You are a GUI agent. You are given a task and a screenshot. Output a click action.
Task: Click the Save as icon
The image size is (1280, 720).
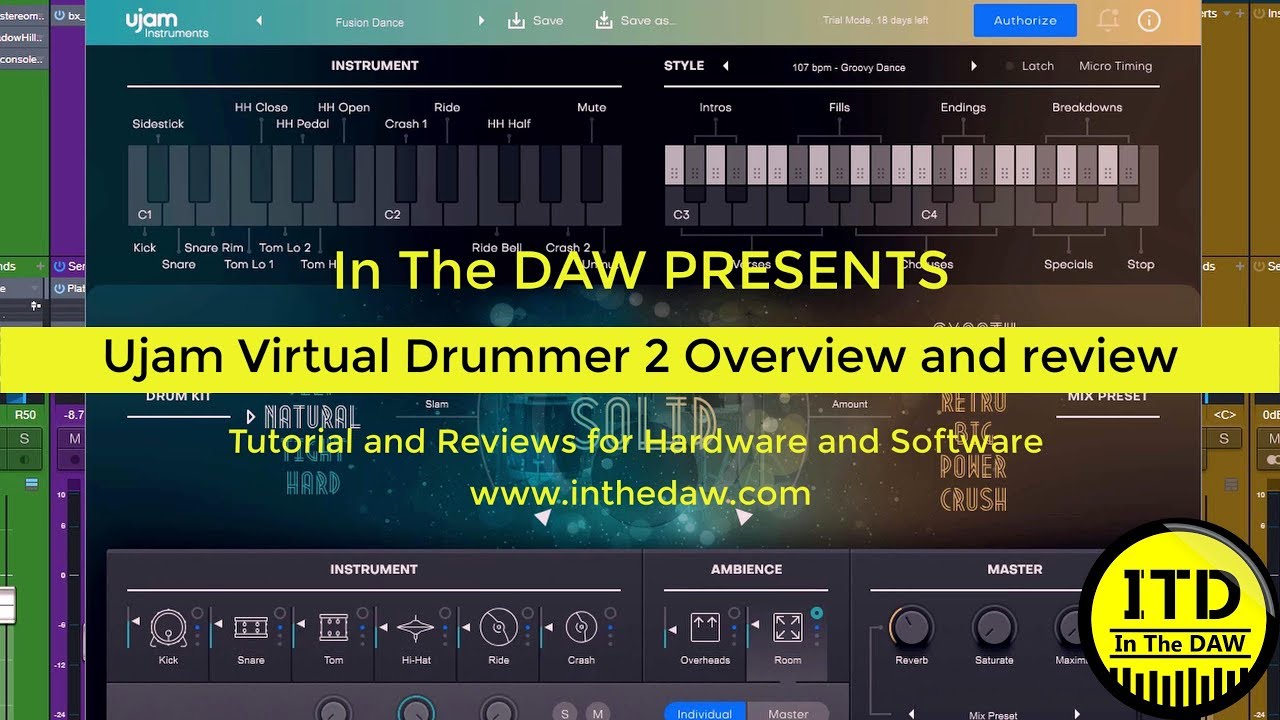[x=604, y=20]
